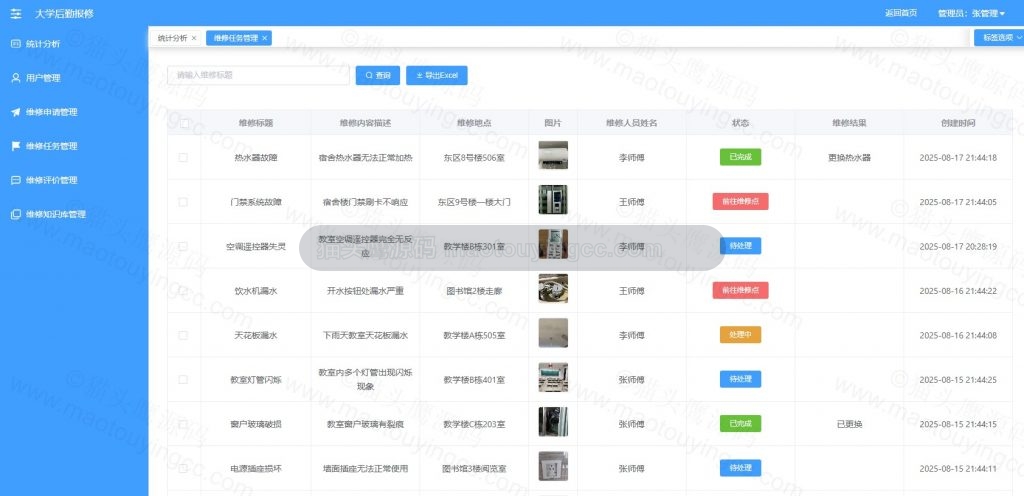Screen dimensions: 1024x496
Task: Click the 东区8号楼506室 location cell
Action: click(x=474, y=157)
